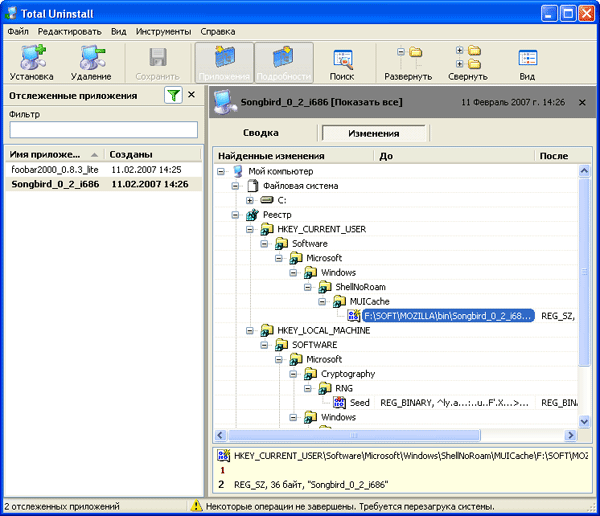The image size is (600, 516).
Task: Collapse the Cryptography node
Action: click(x=293, y=374)
